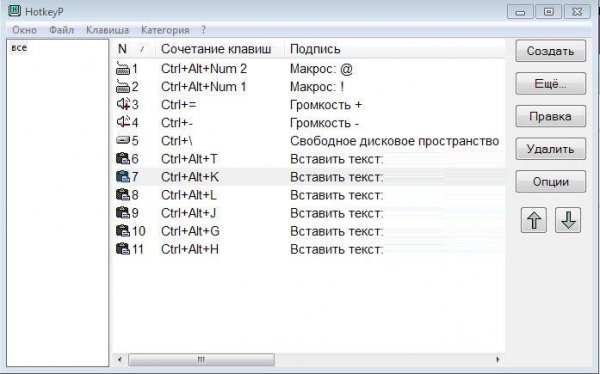Click Вставить текст: in row 11
This screenshot has height=374, width=600.
coord(337,249)
